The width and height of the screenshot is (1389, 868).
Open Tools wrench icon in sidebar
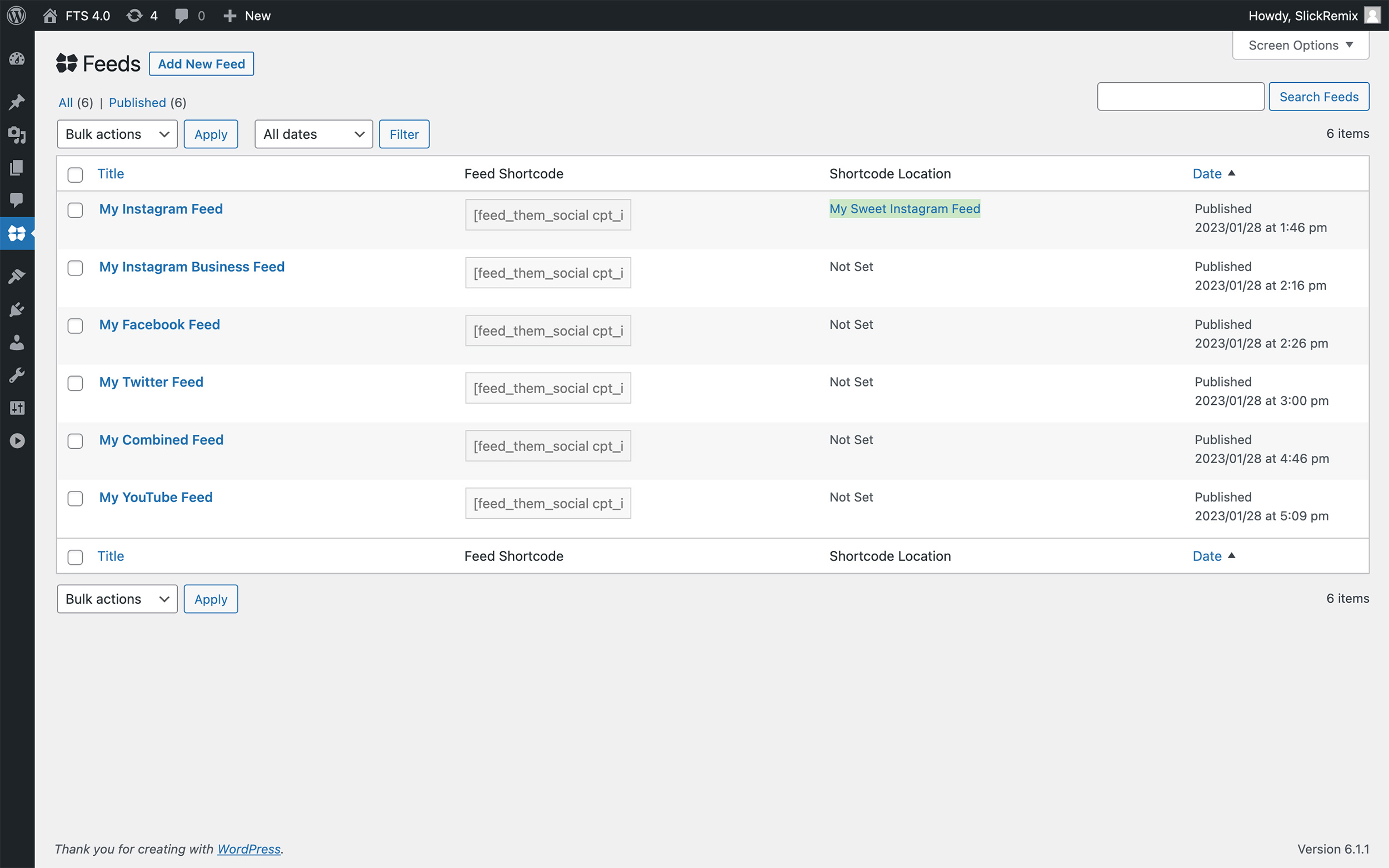(x=17, y=375)
